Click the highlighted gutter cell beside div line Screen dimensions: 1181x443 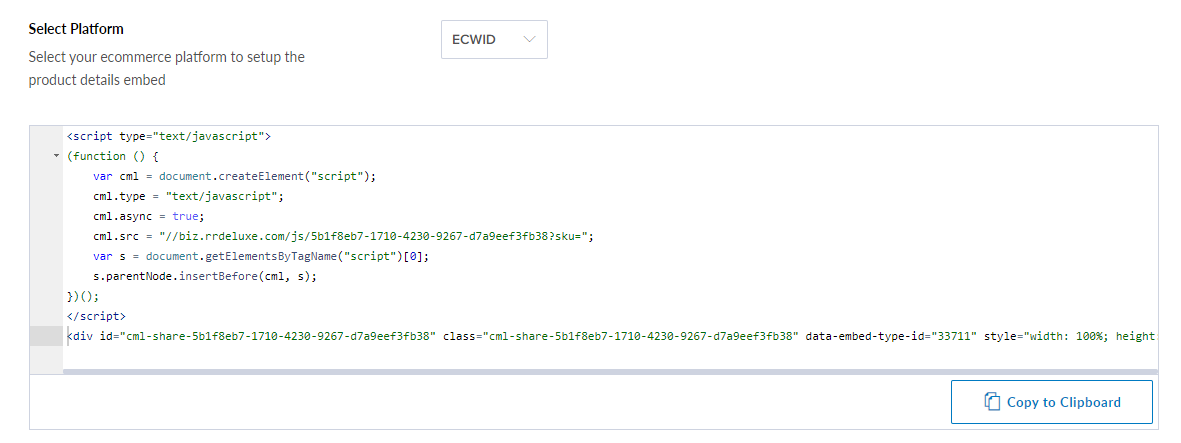(46, 336)
